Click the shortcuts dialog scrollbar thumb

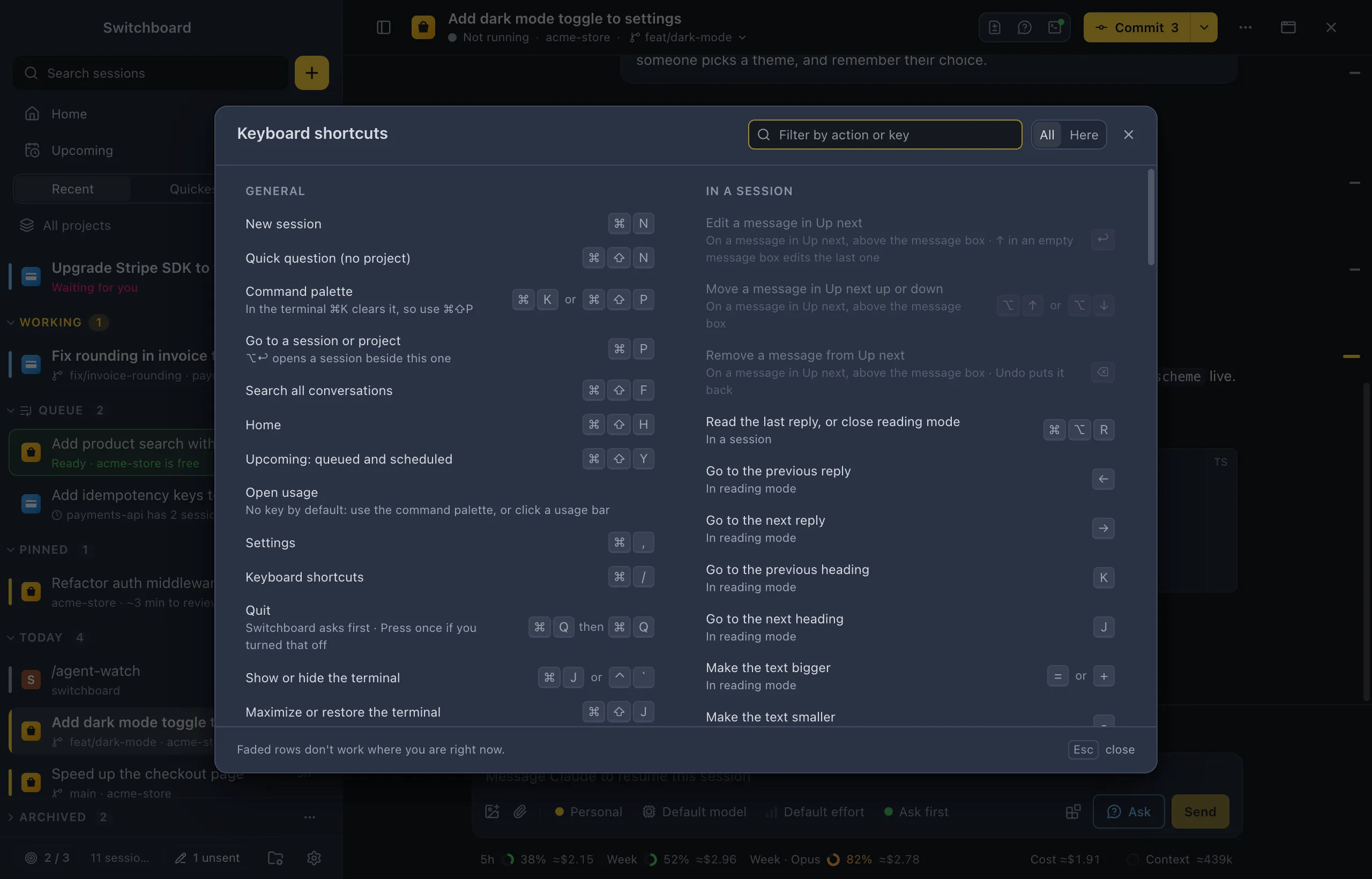point(1151,217)
